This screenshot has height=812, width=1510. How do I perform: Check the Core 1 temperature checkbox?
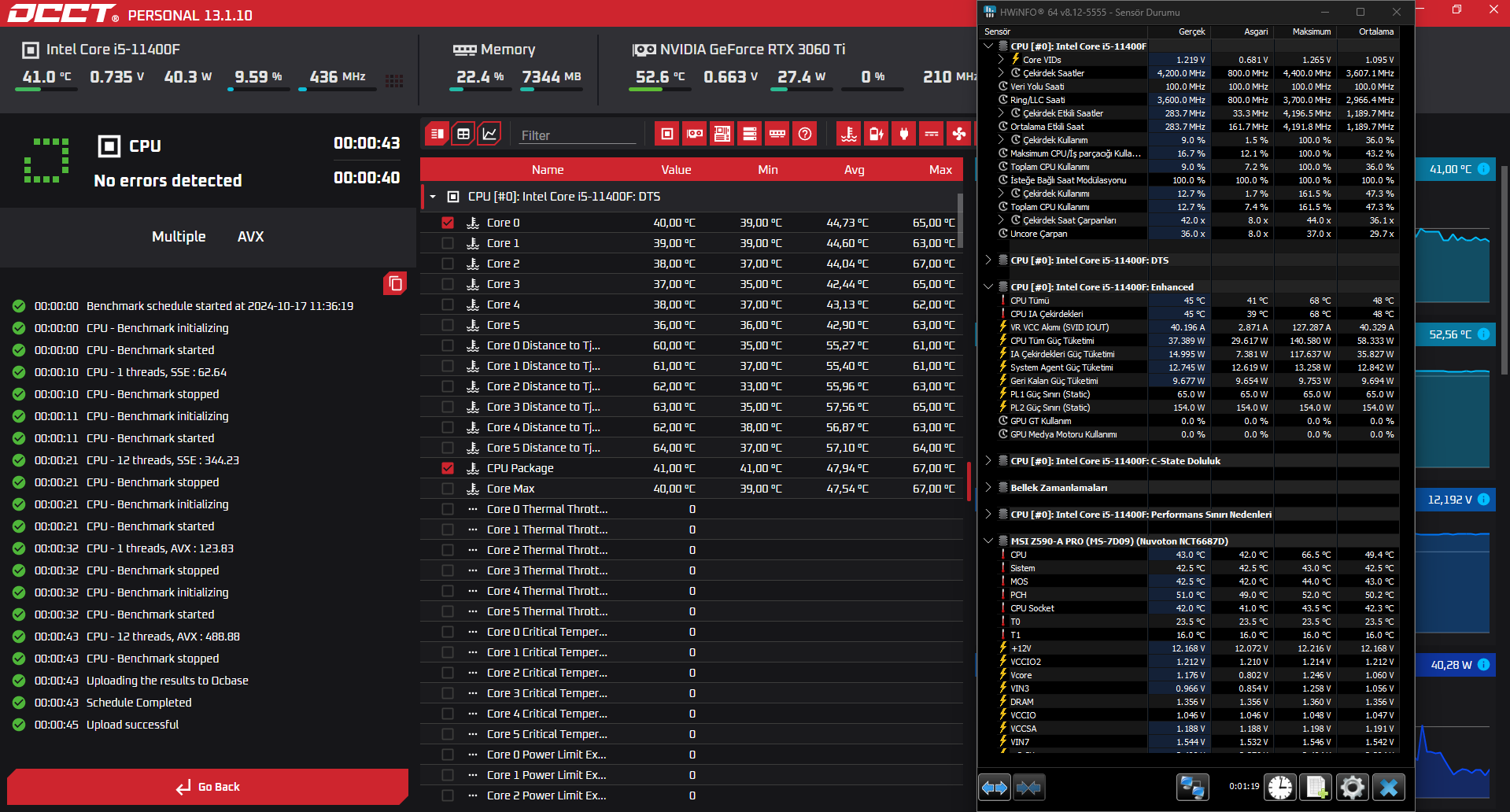(448, 243)
